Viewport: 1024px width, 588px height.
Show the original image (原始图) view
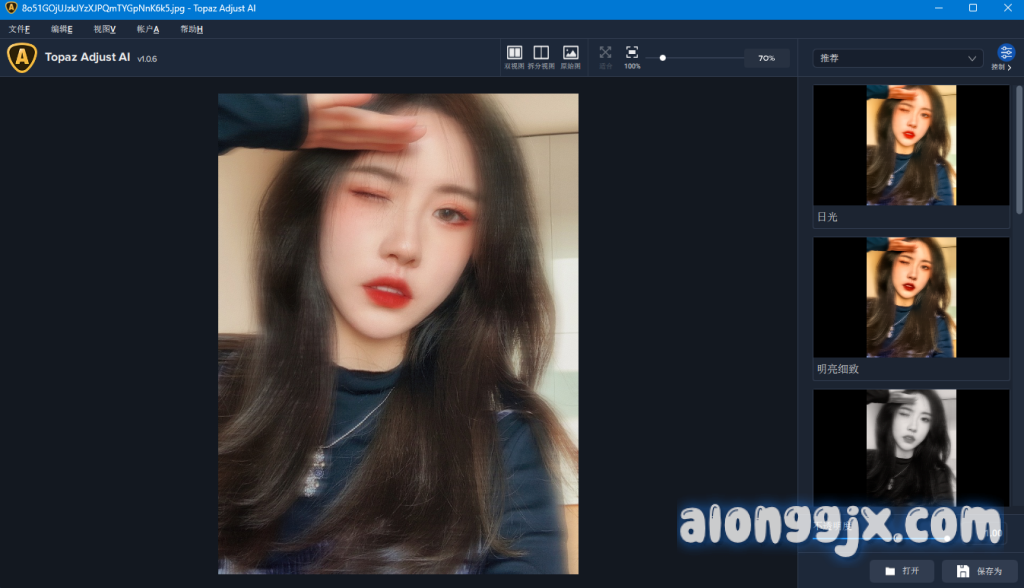pyautogui.click(x=570, y=54)
